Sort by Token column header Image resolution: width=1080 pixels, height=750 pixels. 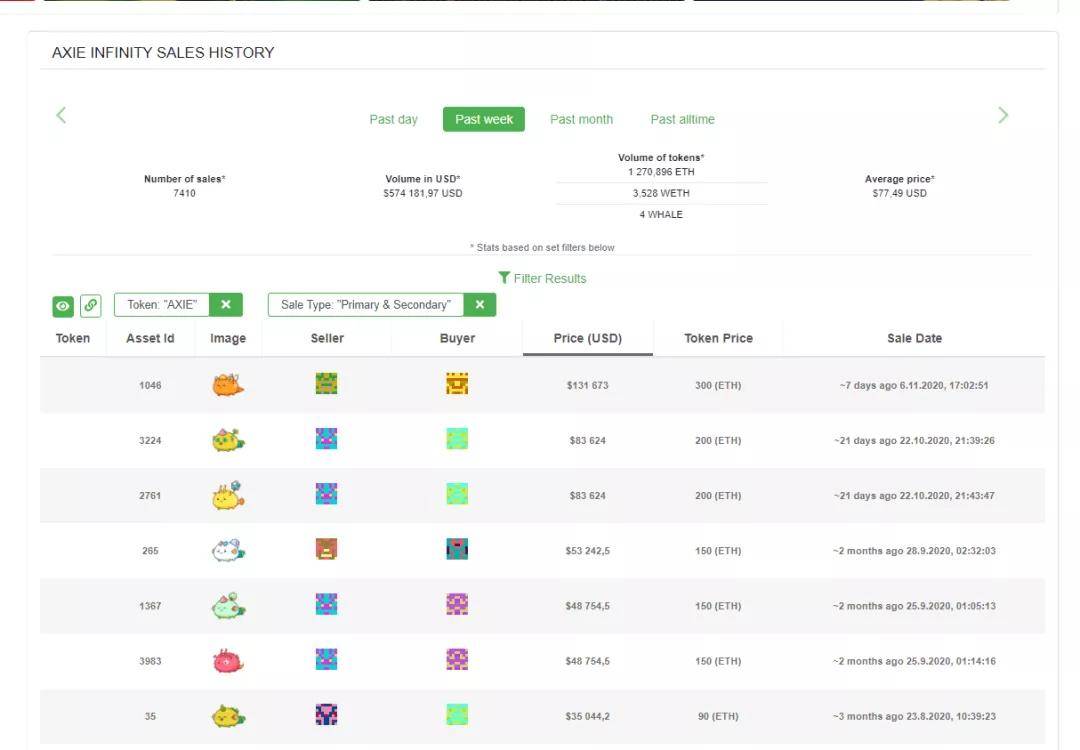(72, 338)
